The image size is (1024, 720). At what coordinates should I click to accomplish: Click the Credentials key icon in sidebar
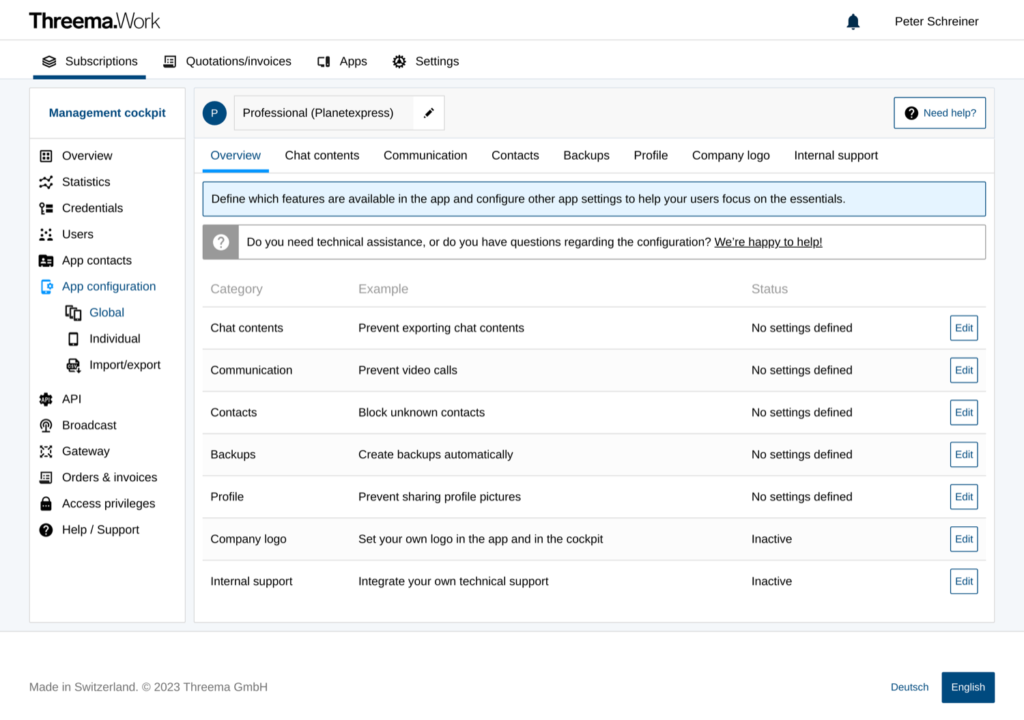pyautogui.click(x=46, y=208)
